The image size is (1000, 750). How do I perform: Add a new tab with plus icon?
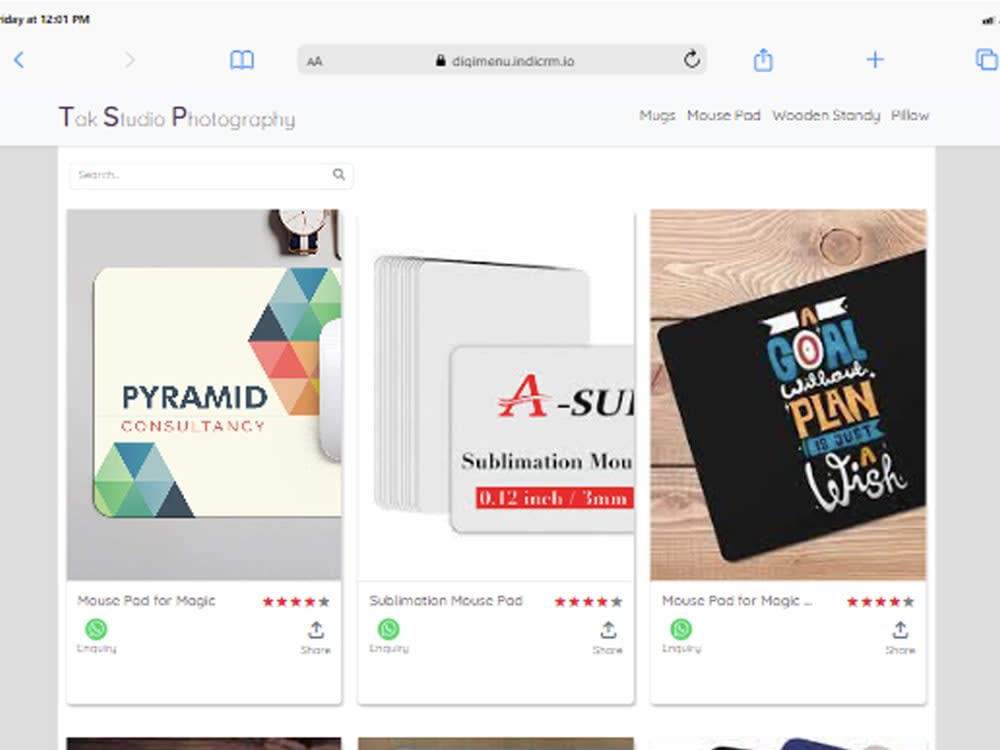(875, 60)
